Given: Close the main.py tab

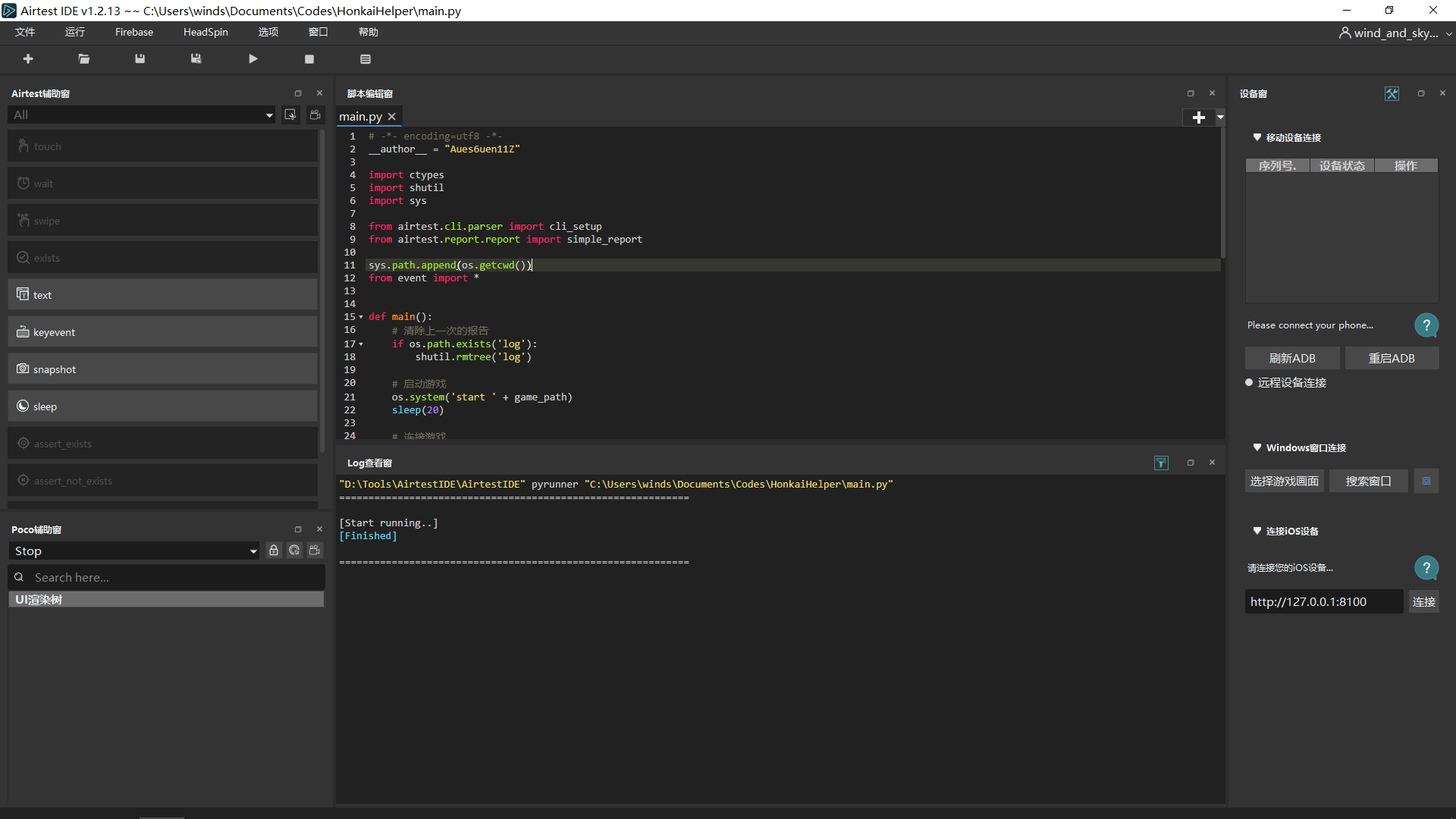Looking at the screenshot, I should pos(392,117).
